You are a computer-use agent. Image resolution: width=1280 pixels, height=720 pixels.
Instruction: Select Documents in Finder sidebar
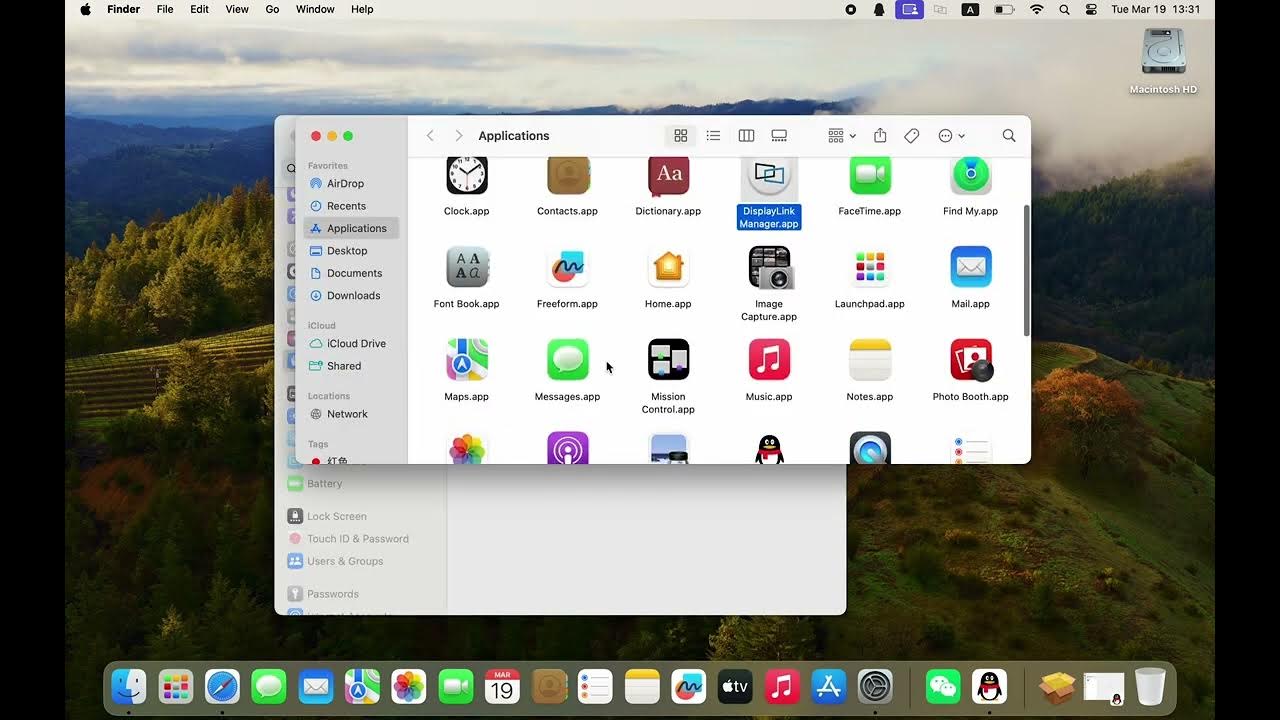point(352,273)
